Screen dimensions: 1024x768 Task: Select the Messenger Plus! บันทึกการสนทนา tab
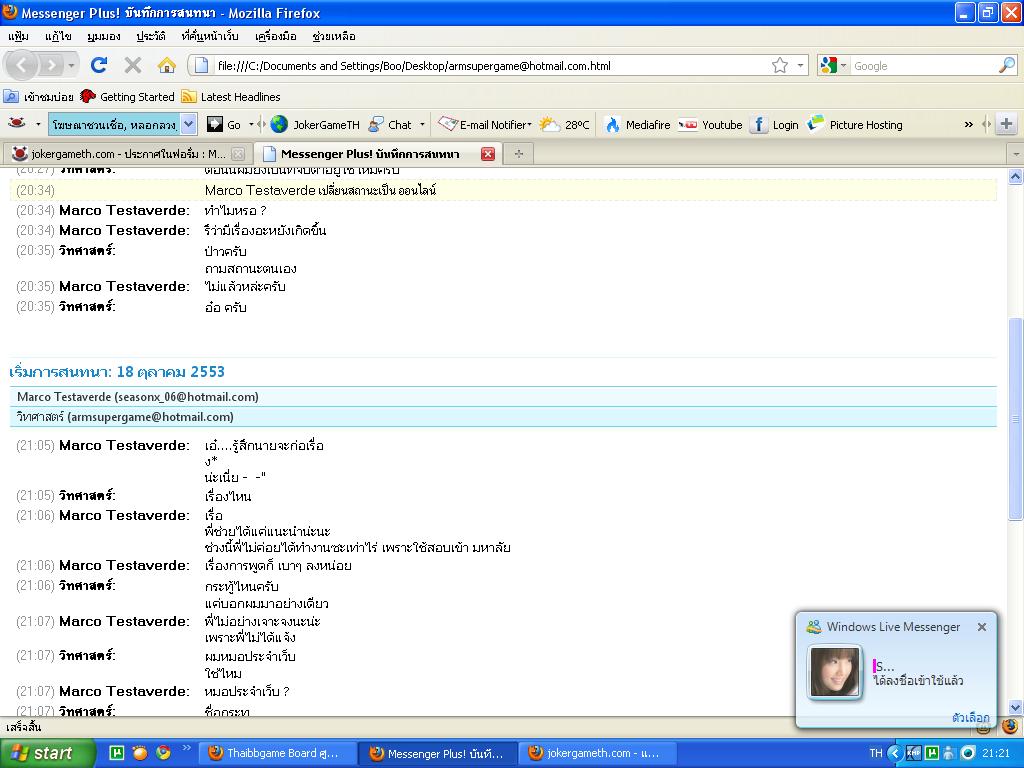(370, 153)
